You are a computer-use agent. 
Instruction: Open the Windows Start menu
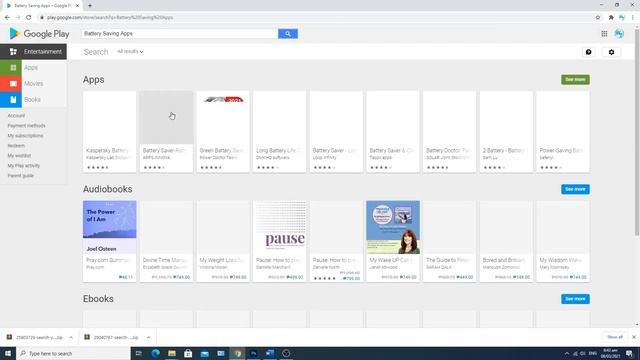(x=8, y=353)
